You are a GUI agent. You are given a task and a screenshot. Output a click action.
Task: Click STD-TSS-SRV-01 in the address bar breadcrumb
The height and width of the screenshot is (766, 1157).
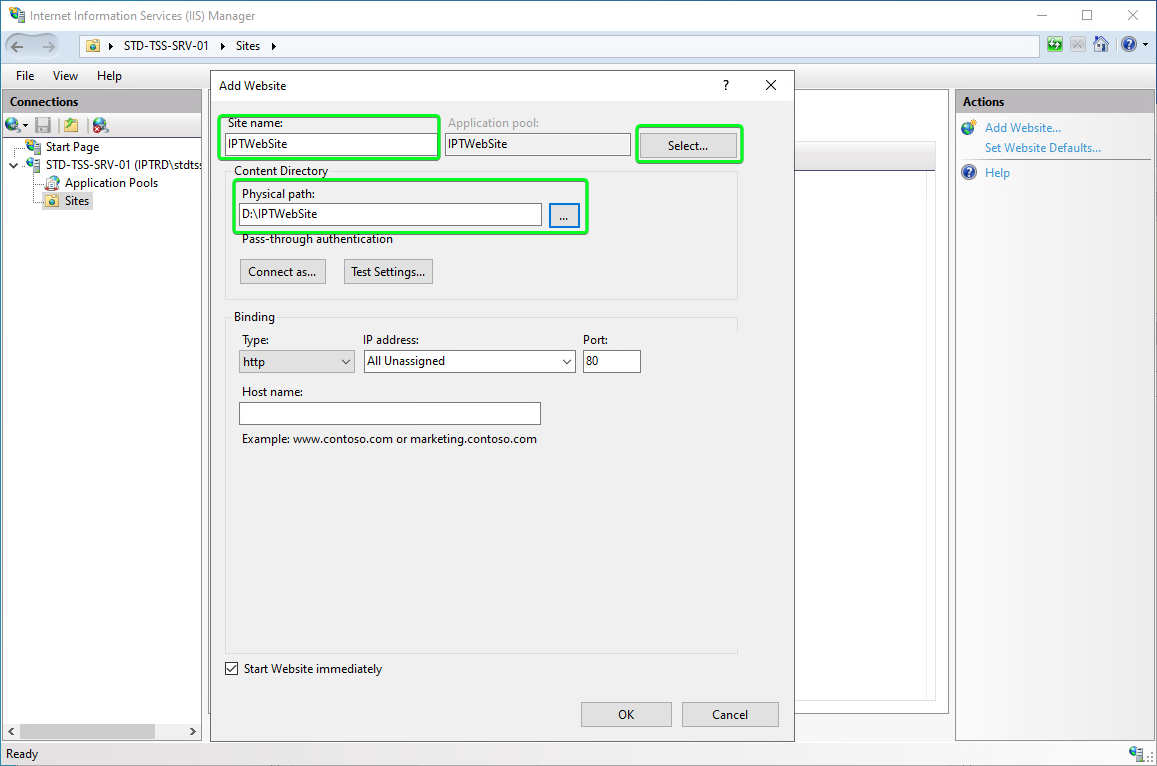[166, 46]
